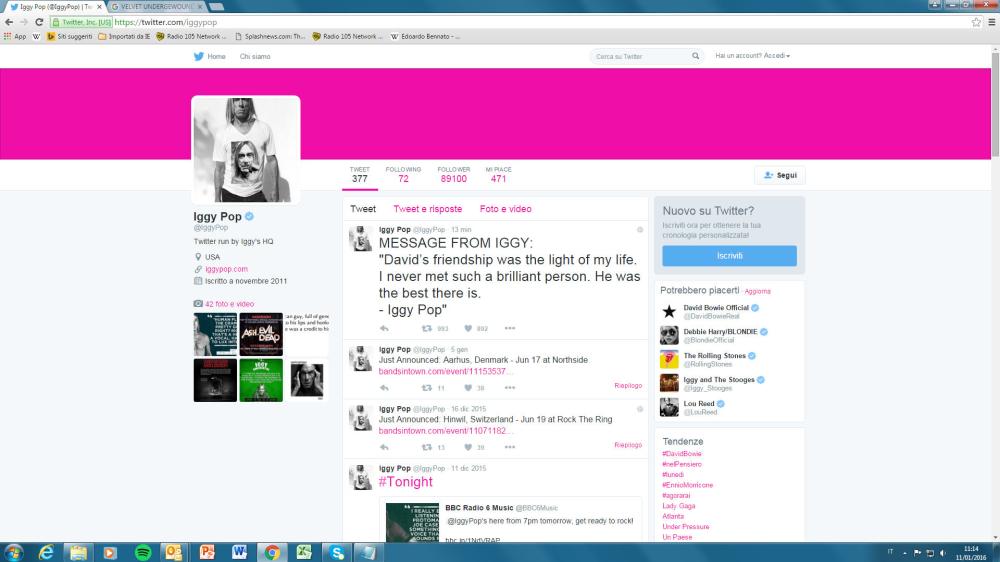Open the Ash vs Evil Dead photo thumbnail
Image resolution: width=1000 pixels, height=562 pixels.
pyautogui.click(x=261, y=334)
